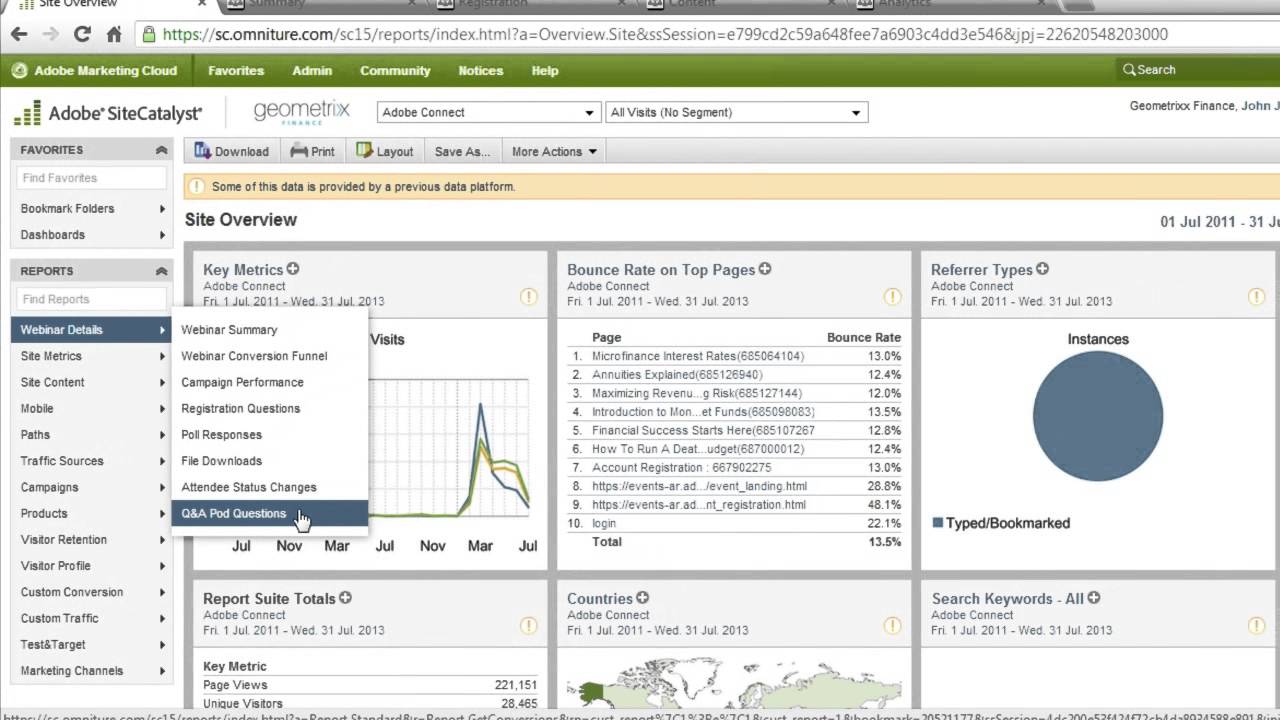This screenshot has height=720, width=1280.
Task: Expand the Mobile reports menu
Action: 92,408
